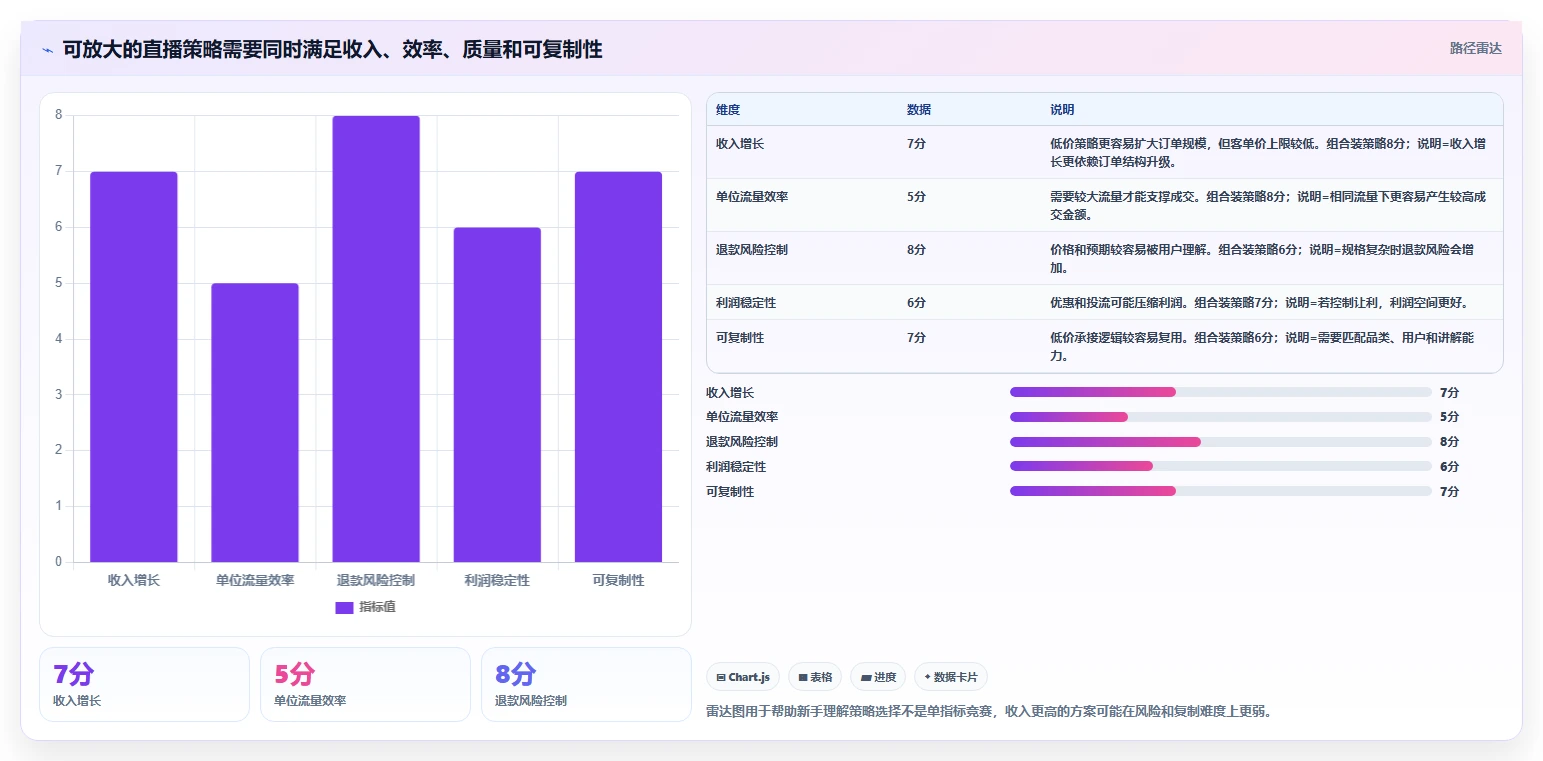Click the 退款风险控制 bar in chart
The image size is (1543, 761).
(376, 339)
